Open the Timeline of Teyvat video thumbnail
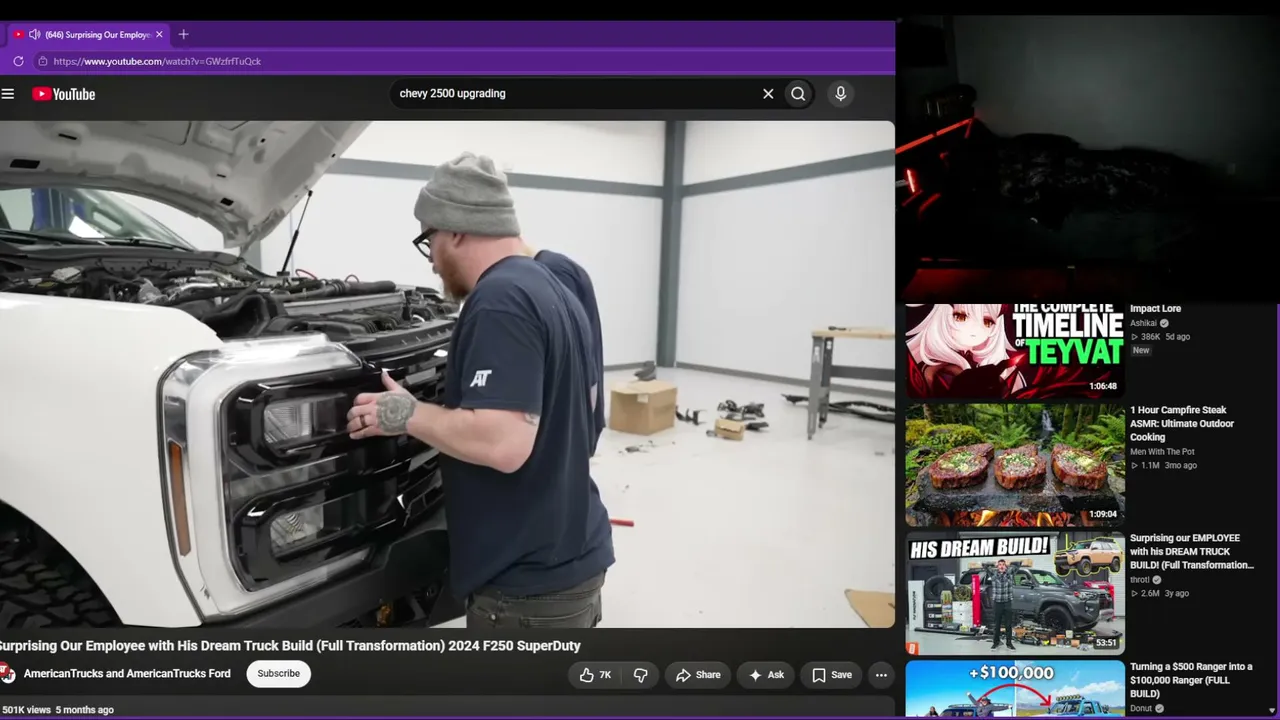This screenshot has height=720, width=1280. point(1015,350)
